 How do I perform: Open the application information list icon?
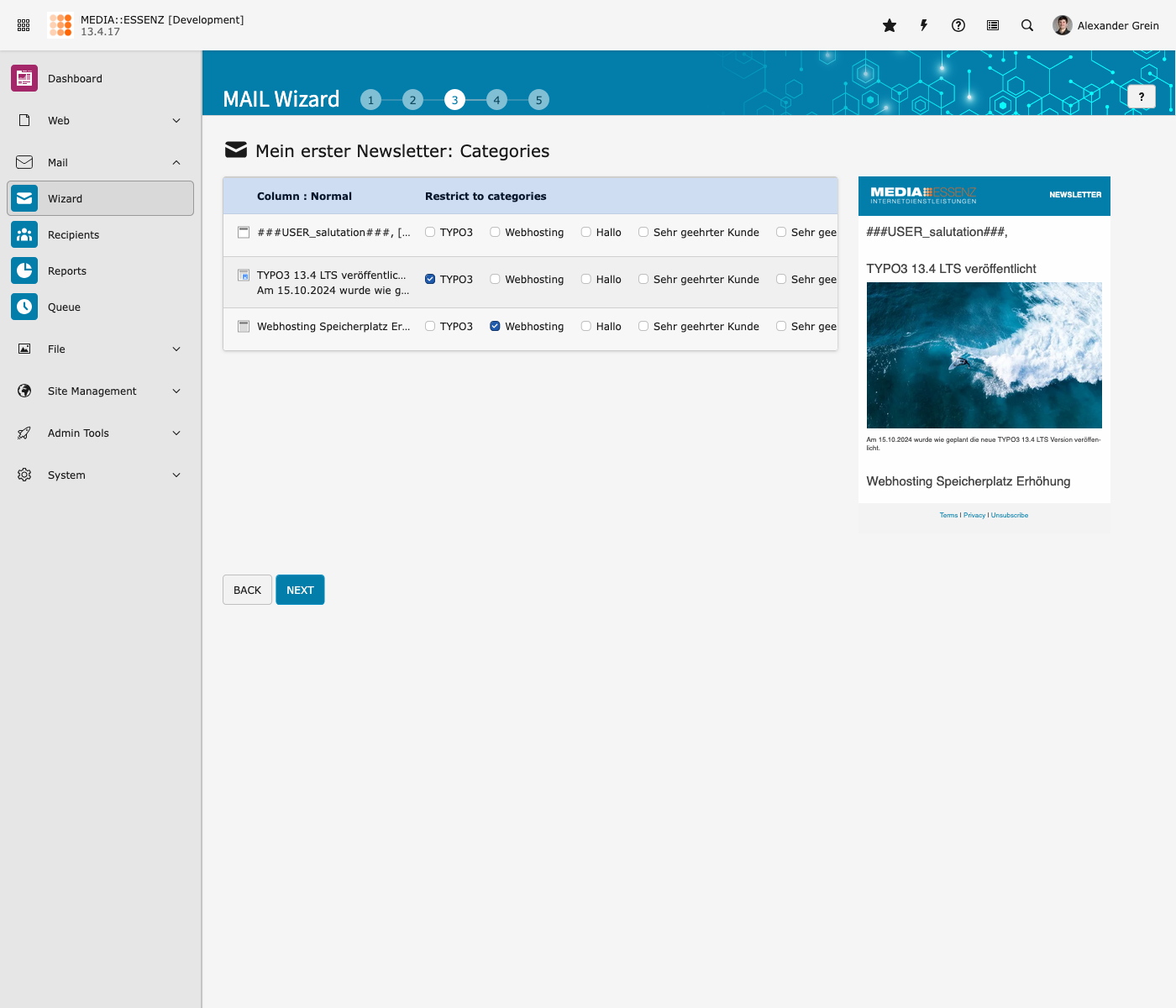click(993, 25)
